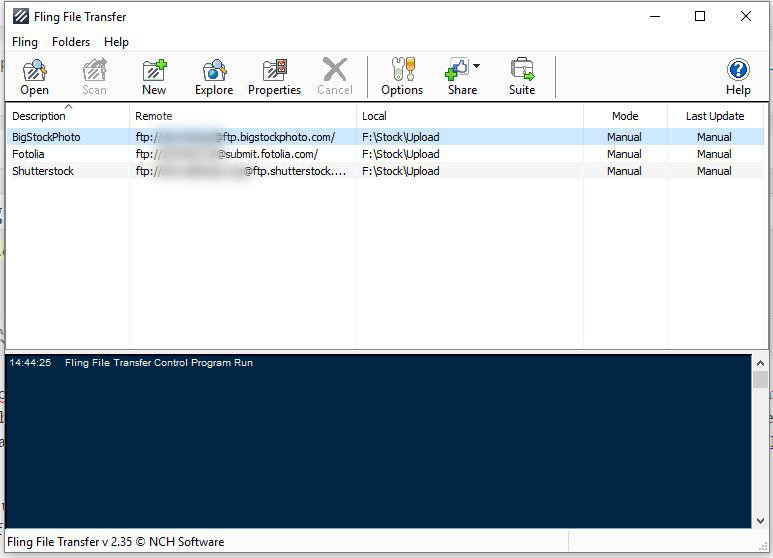Click the log scrollbar thumb
Image resolution: width=773 pixels, height=558 pixels.
pyautogui.click(x=760, y=380)
